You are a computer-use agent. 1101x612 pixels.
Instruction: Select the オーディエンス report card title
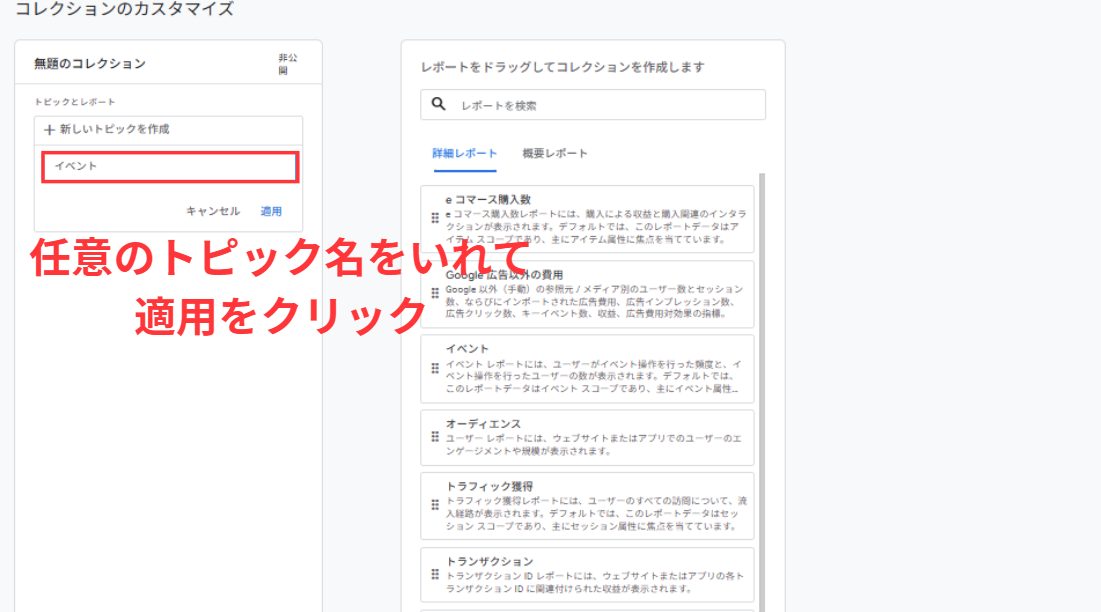[483, 424]
